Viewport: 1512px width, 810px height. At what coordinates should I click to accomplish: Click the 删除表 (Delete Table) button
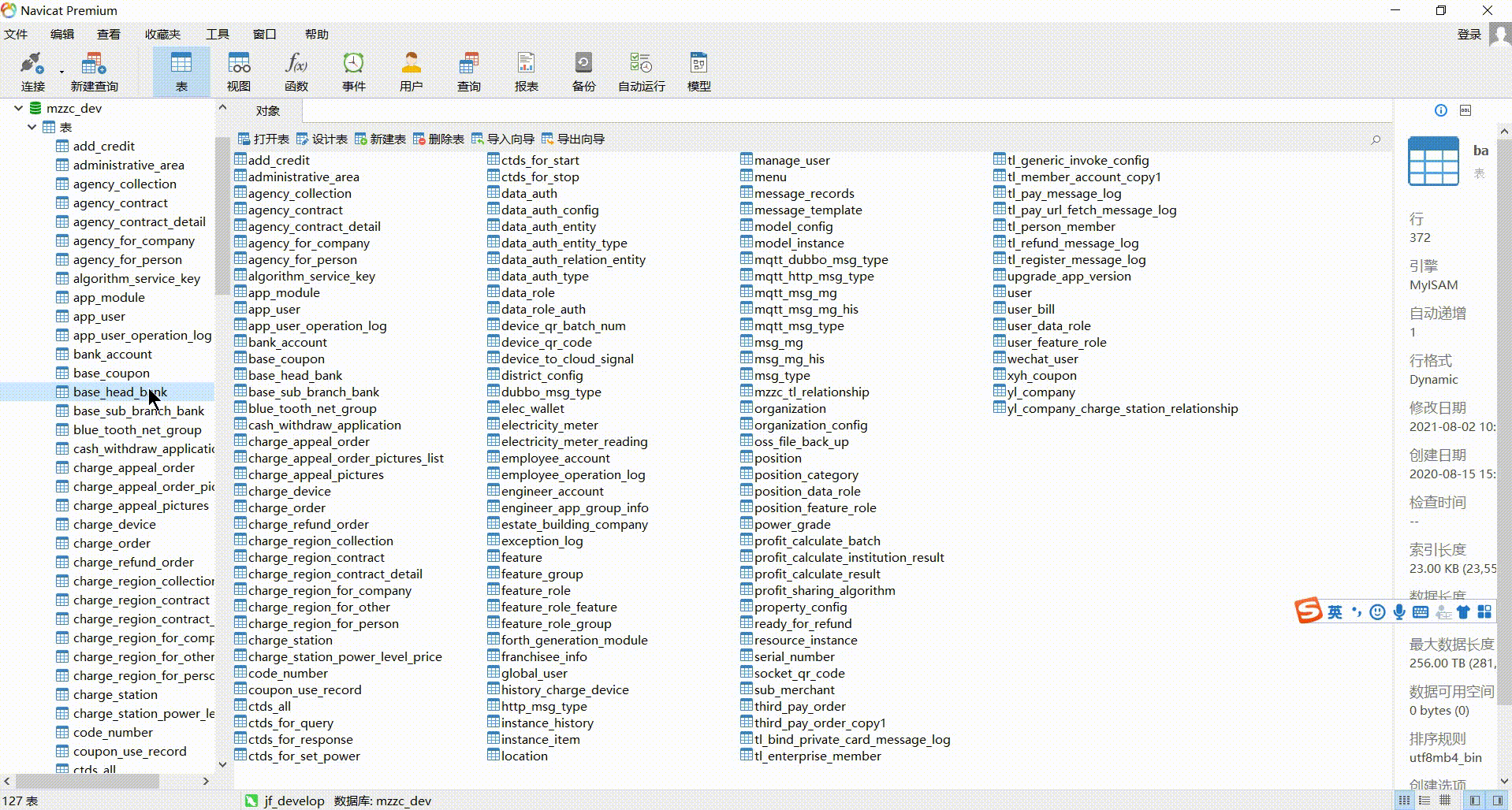tap(438, 139)
